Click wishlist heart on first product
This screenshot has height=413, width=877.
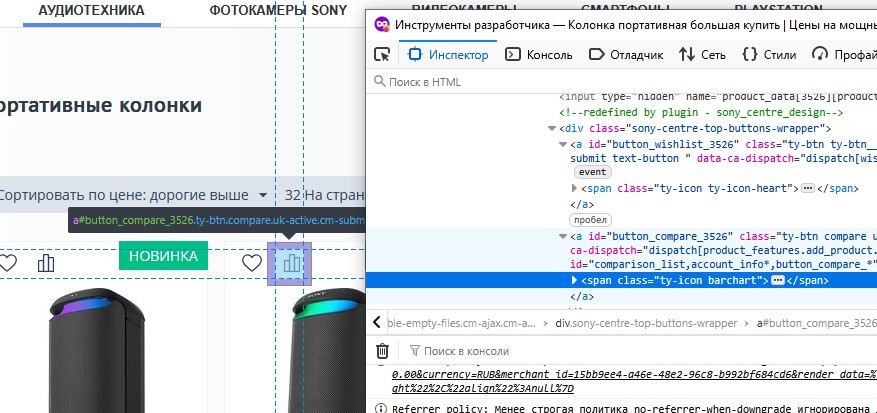[x=8, y=263]
